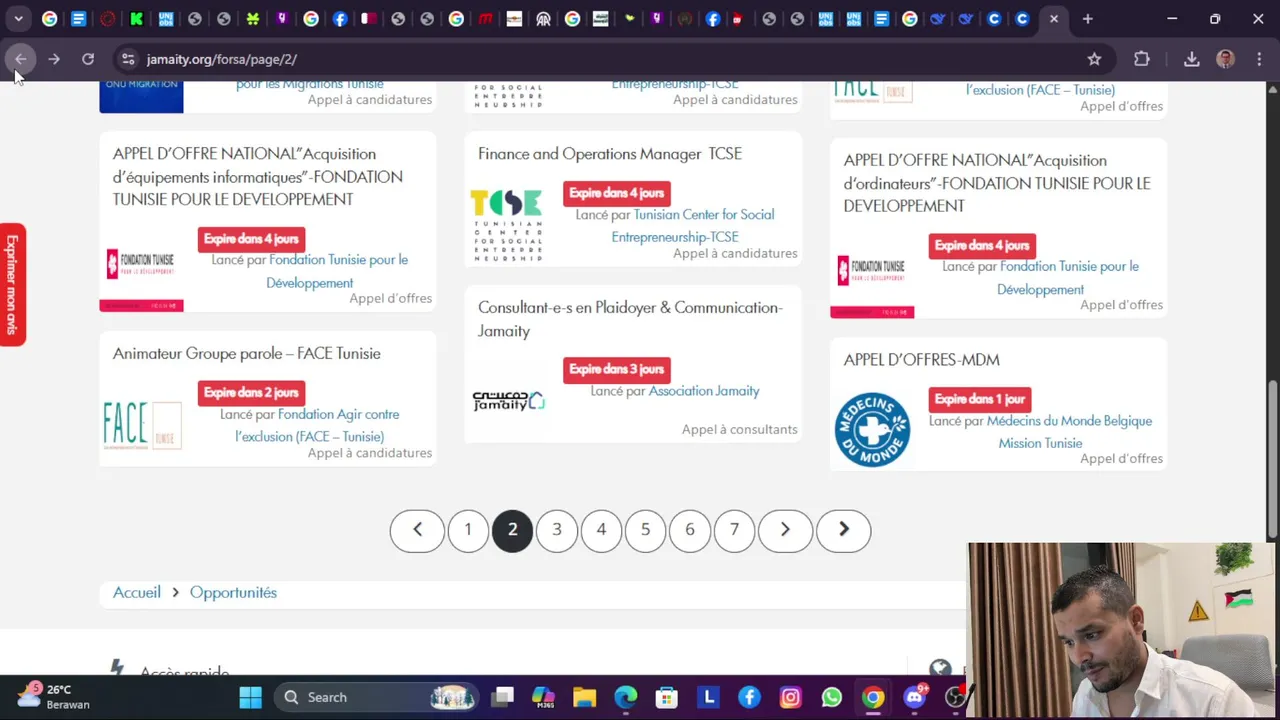Bookmark this page with the star icon
Screen dimensions: 1280x720
pyautogui.click(x=1094, y=59)
